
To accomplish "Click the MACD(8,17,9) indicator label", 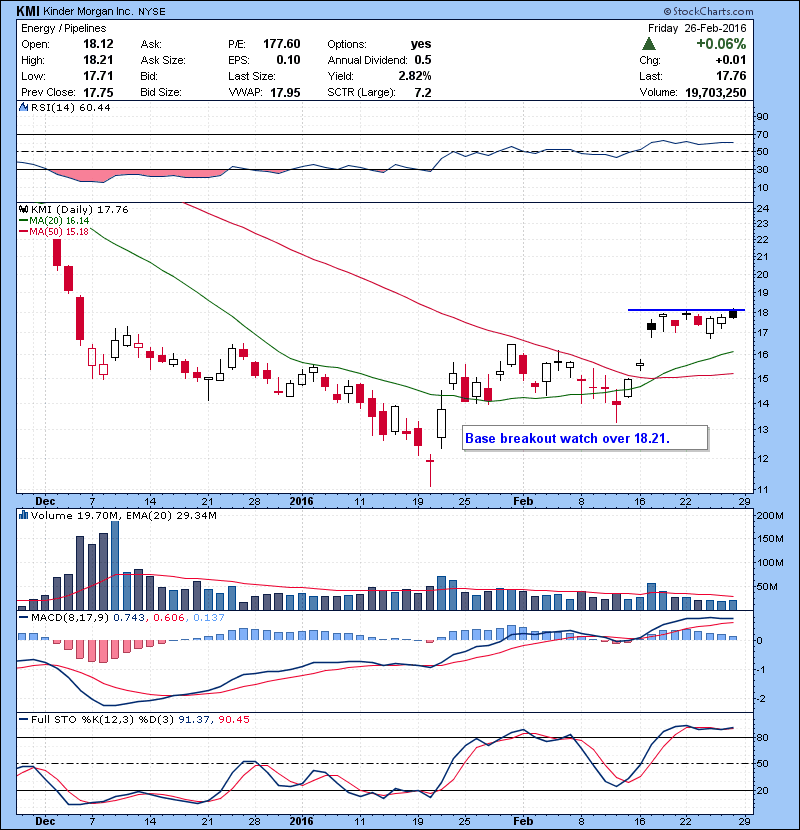I will (x=70, y=618).
